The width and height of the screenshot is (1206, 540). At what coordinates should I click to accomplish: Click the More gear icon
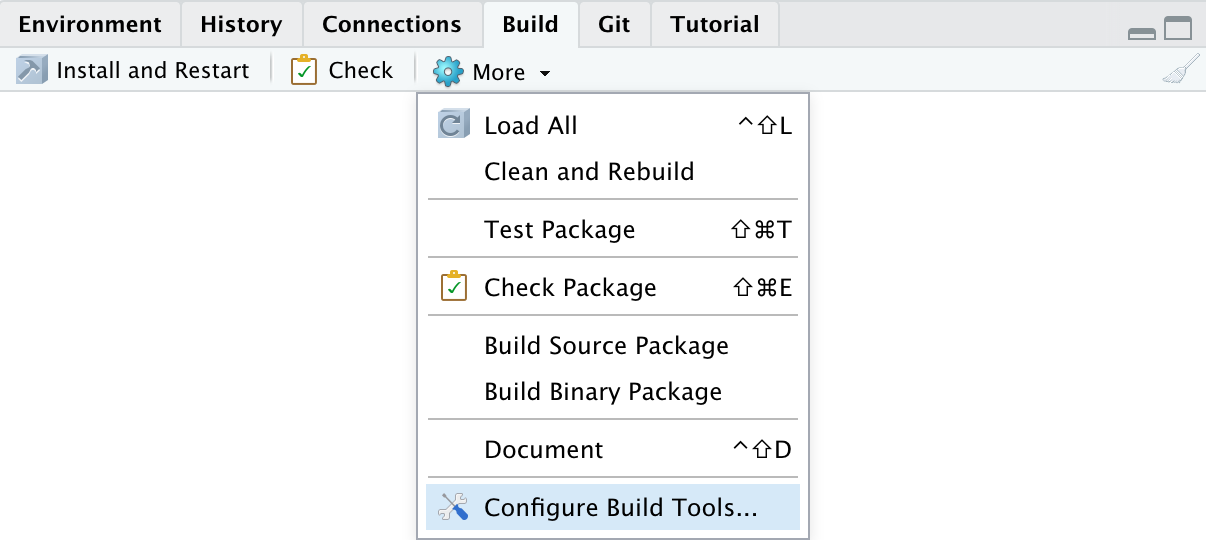[x=448, y=71]
